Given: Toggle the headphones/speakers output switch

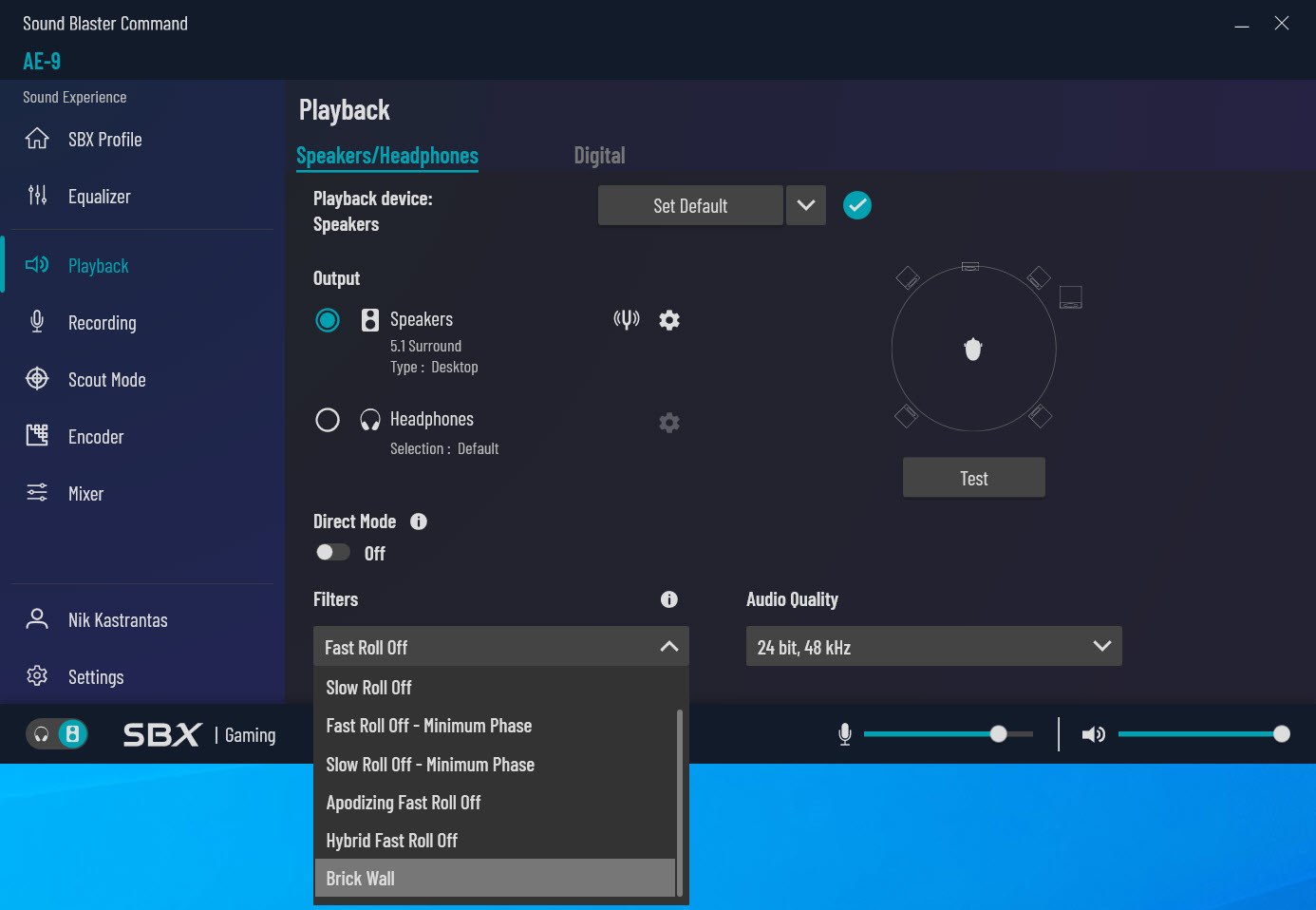Looking at the screenshot, I should [57, 734].
